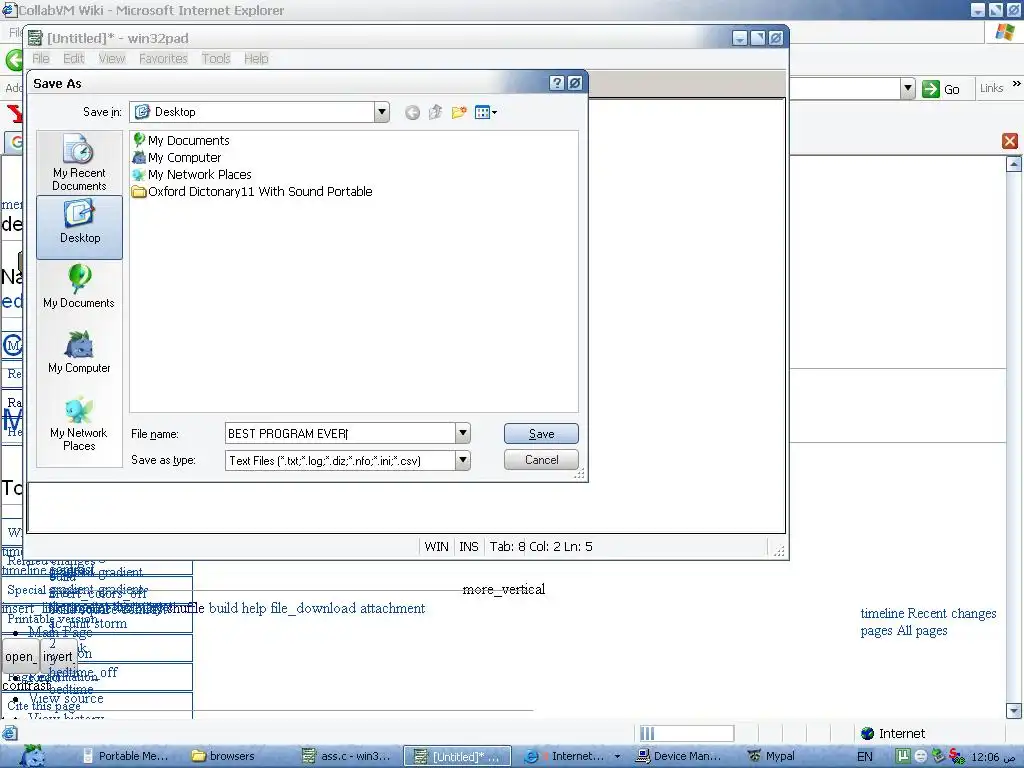Open win32pad Help menu

256,59
